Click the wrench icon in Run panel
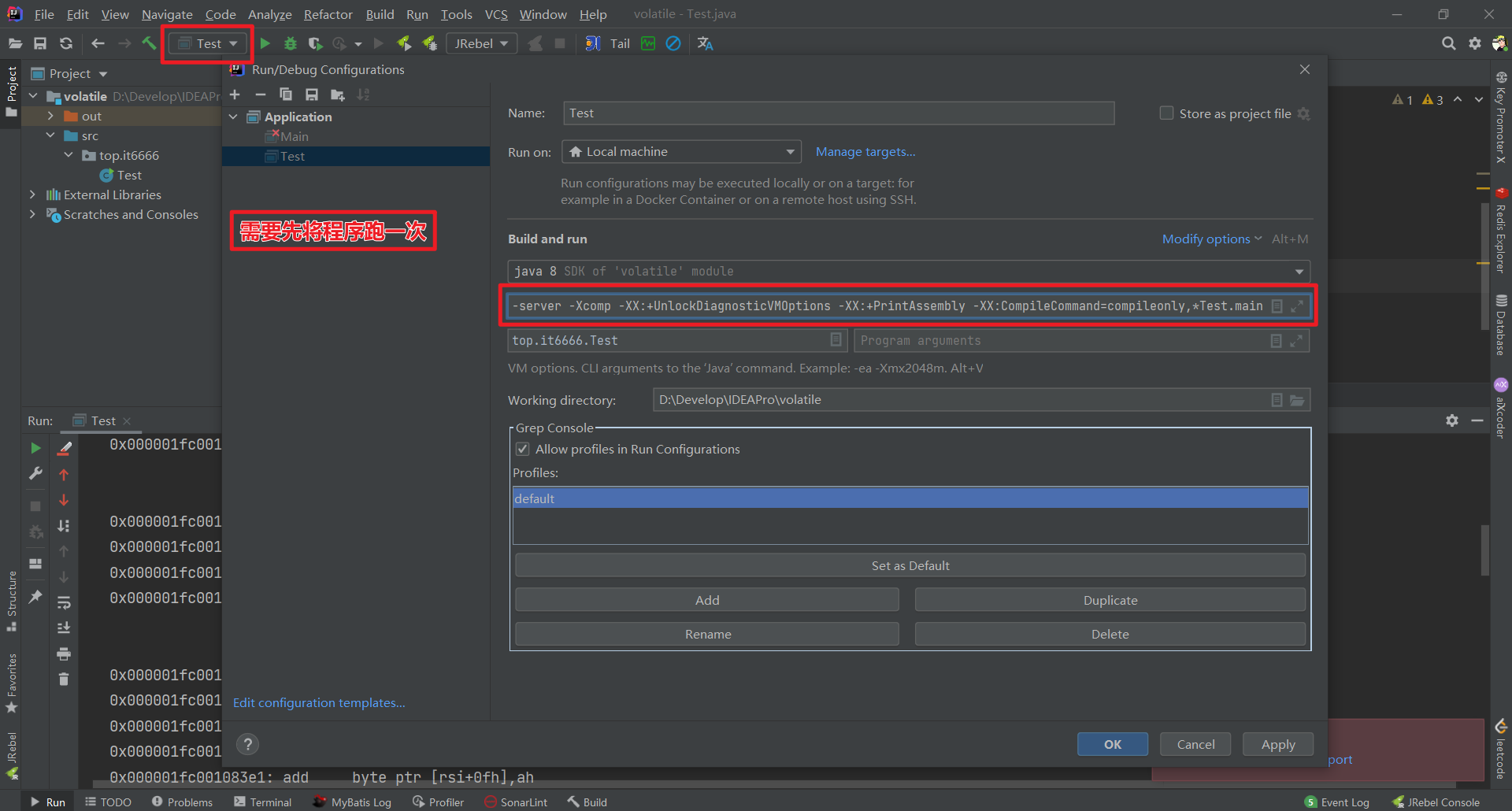Screen dimensions: 1512x811 point(35,473)
